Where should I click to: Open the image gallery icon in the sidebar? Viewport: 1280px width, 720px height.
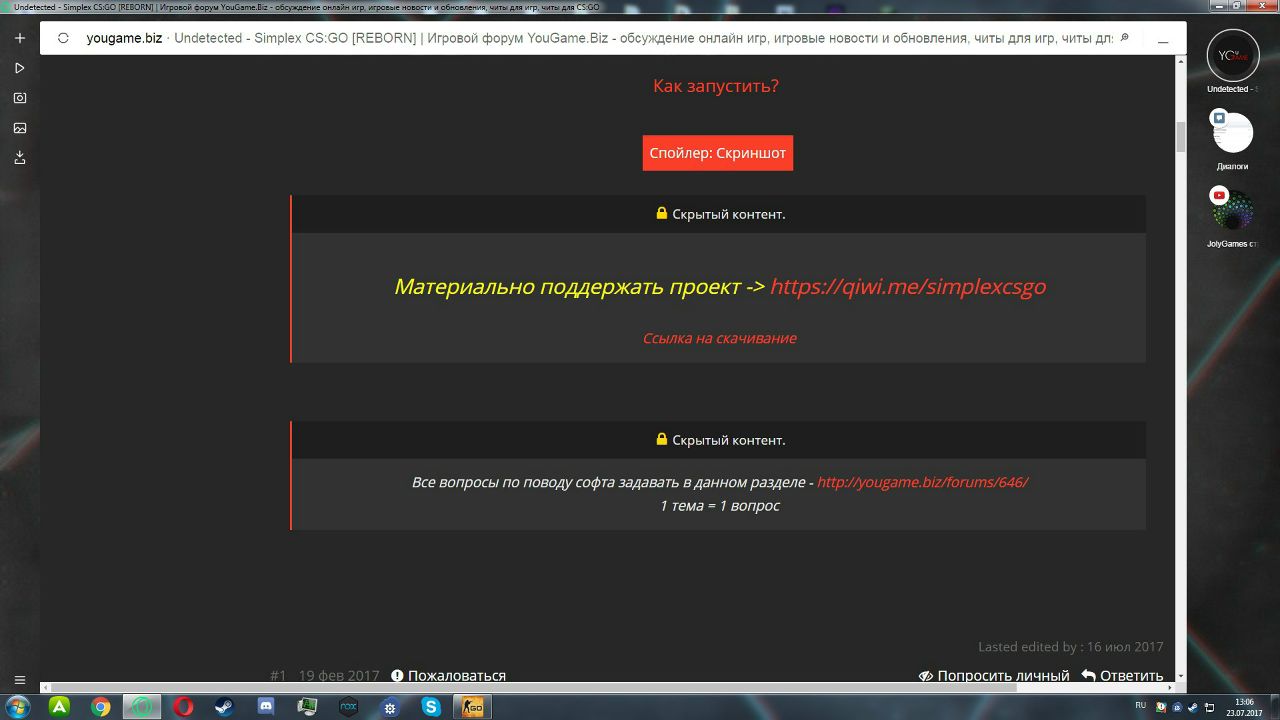(x=19, y=128)
